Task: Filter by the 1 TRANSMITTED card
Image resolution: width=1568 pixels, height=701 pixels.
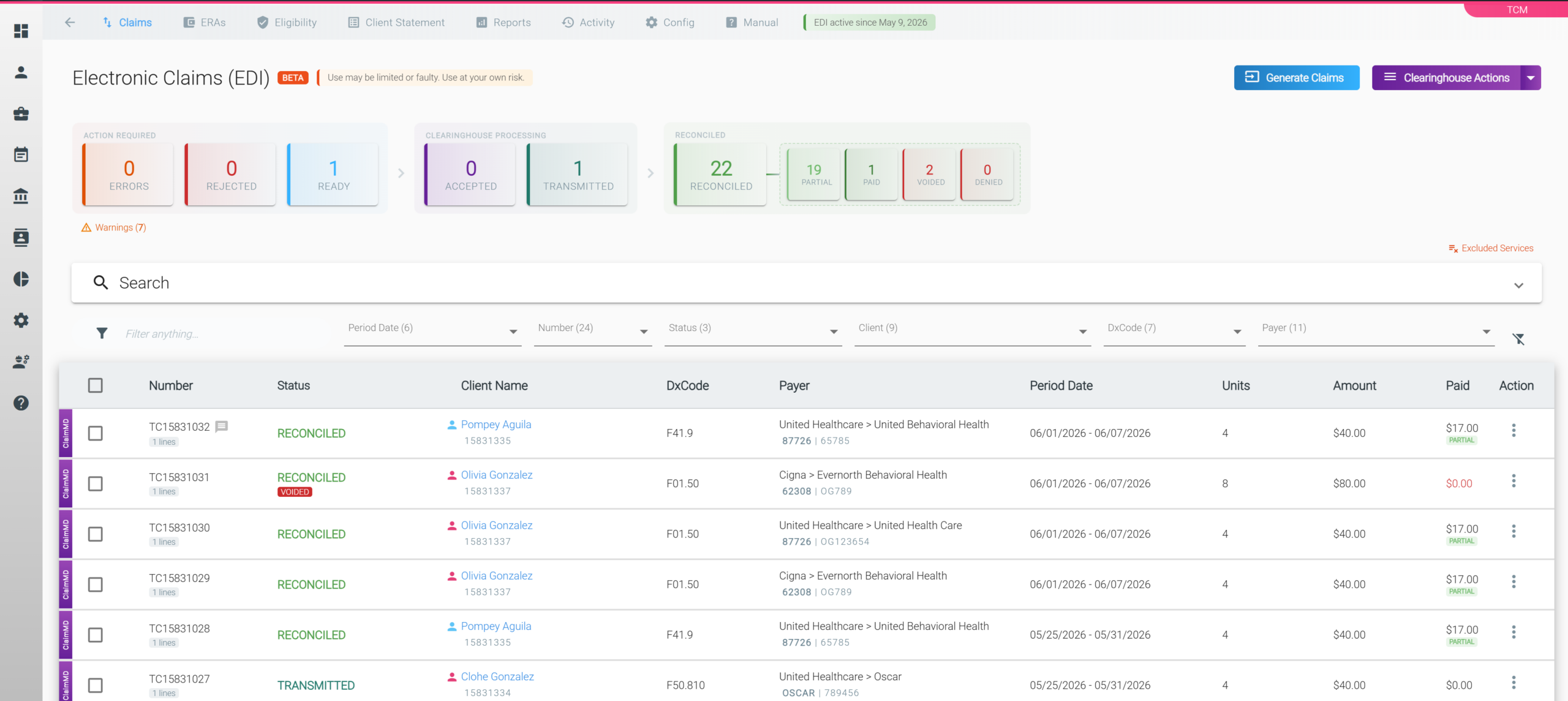Action: tap(578, 175)
